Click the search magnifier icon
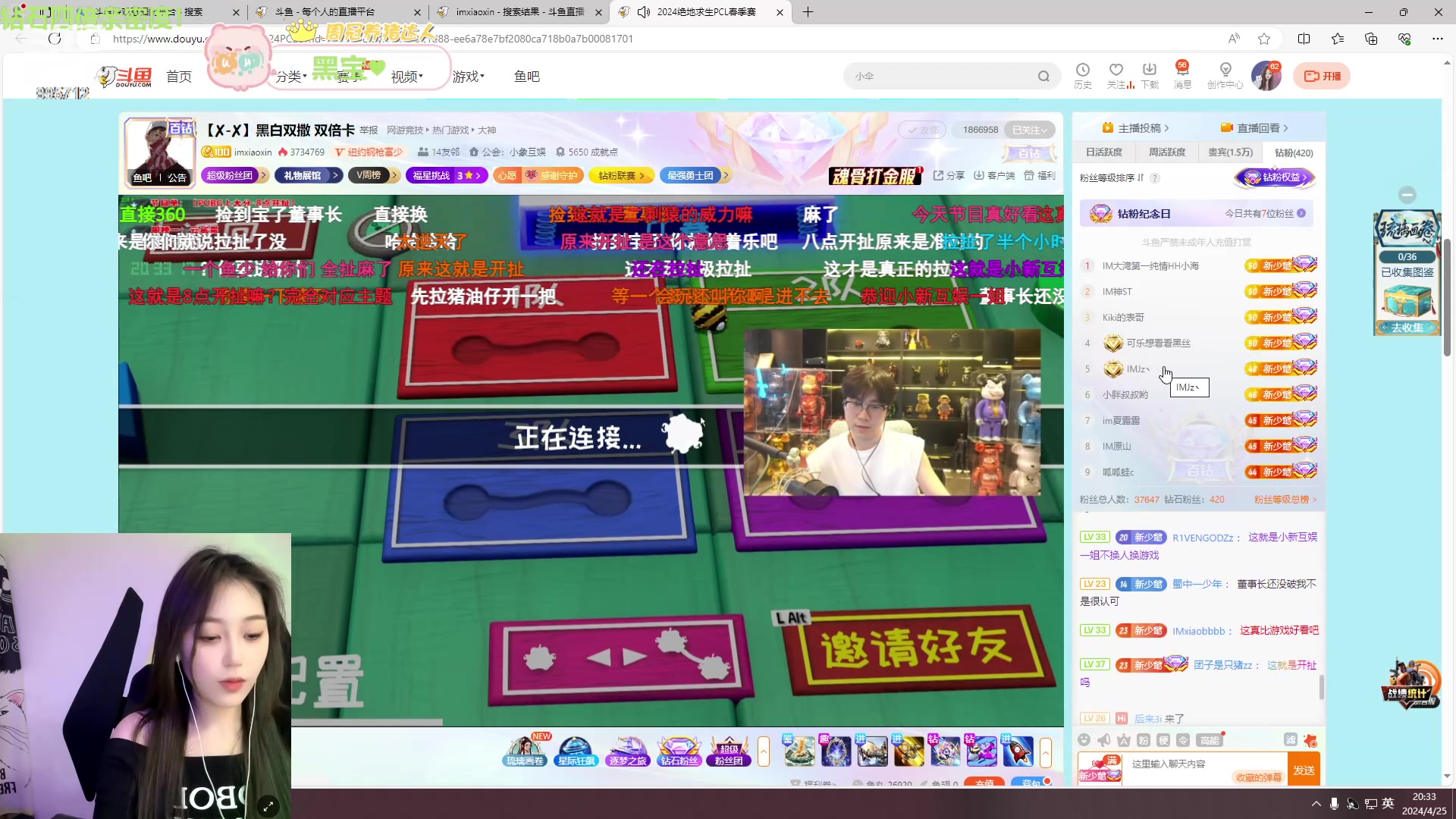Screen dimensions: 1456x819 tap(1043, 76)
